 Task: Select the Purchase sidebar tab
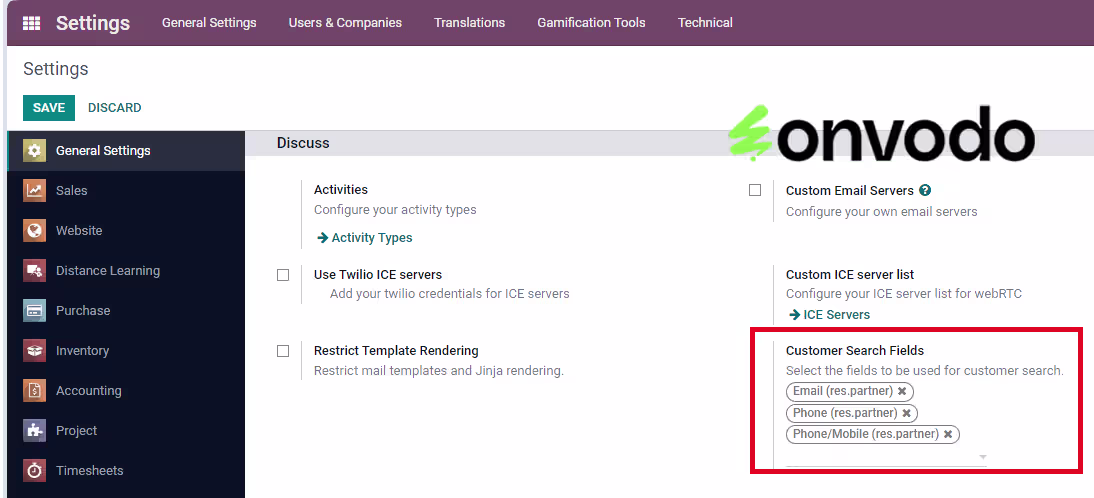pyautogui.click(x=126, y=310)
